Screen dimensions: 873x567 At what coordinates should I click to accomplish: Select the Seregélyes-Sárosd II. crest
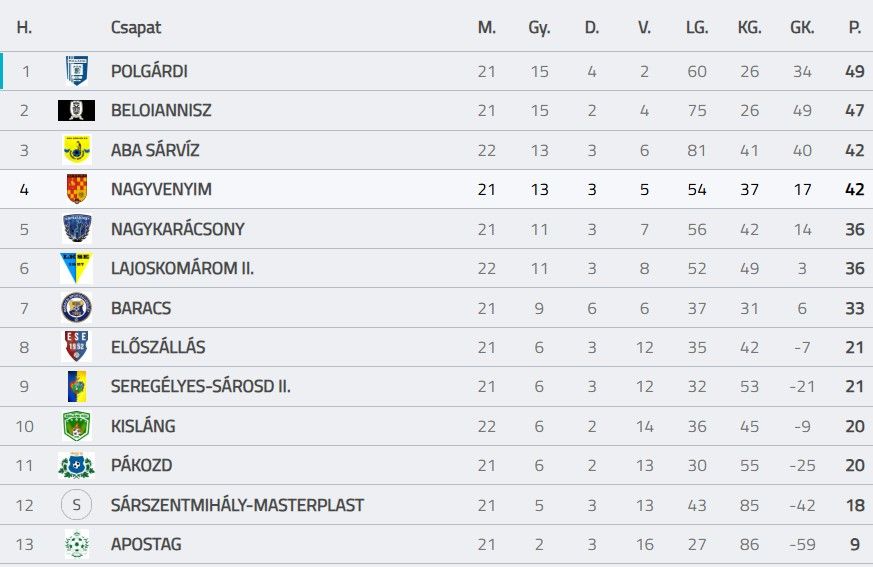(x=77, y=386)
